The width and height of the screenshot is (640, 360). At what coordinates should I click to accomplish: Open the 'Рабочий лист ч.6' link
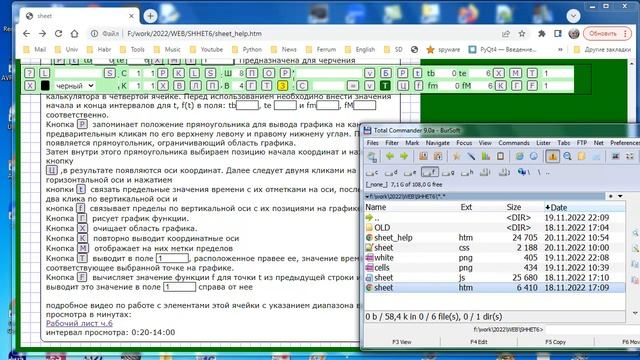coord(79,323)
